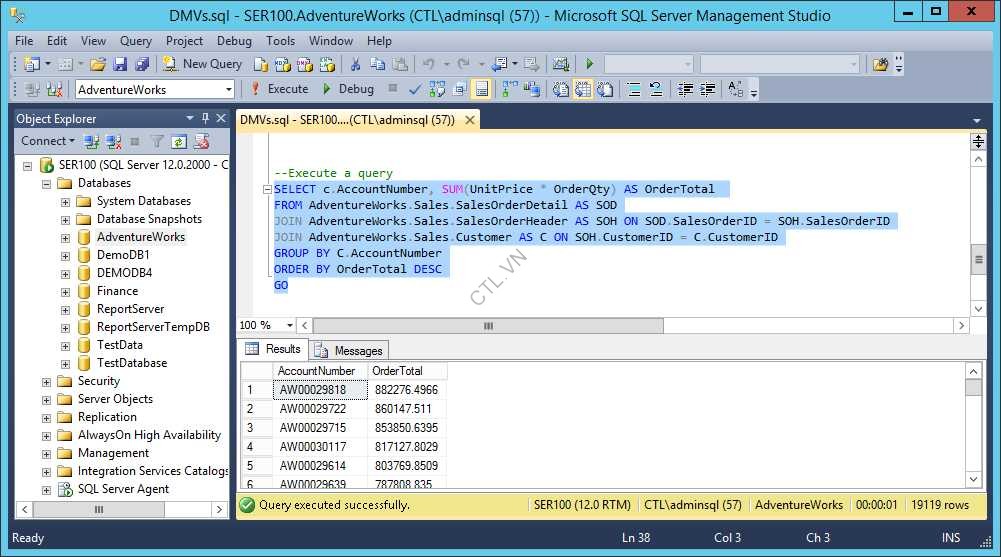The height and width of the screenshot is (557, 1001).
Task: Open the Connect button in Object Explorer
Action: pyautogui.click(x=43, y=142)
